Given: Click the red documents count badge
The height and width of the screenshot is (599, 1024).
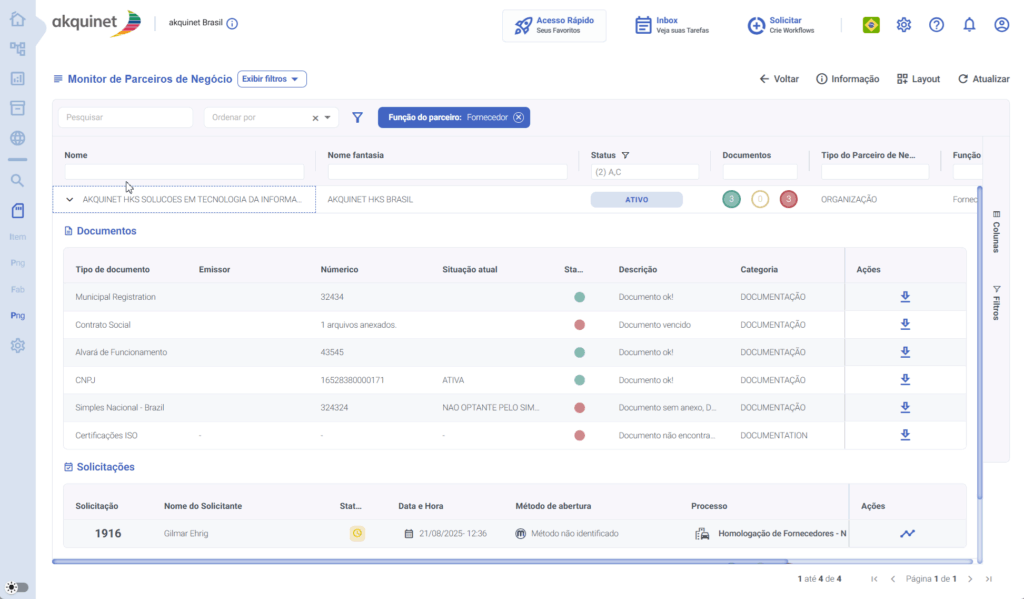Looking at the screenshot, I should 789,199.
